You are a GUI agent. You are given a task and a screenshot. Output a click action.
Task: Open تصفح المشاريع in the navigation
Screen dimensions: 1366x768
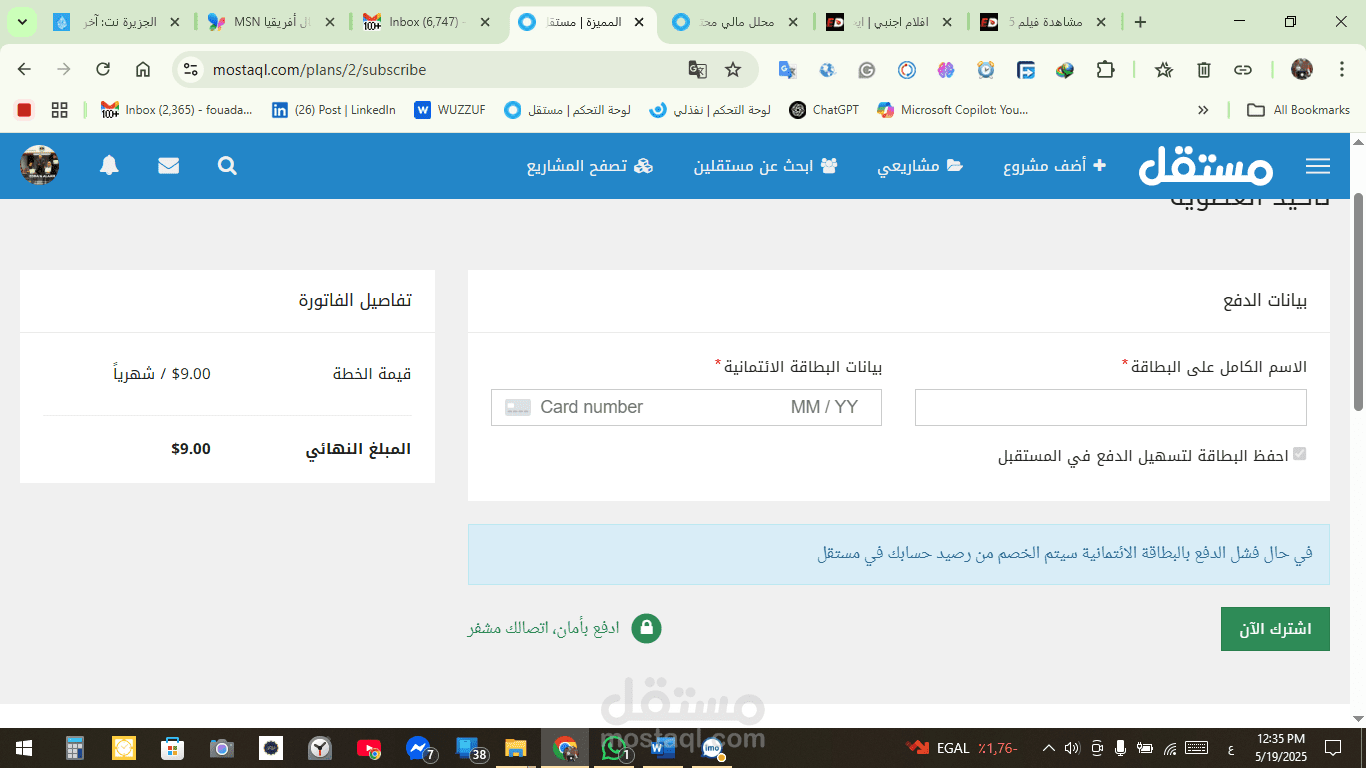[590, 166]
